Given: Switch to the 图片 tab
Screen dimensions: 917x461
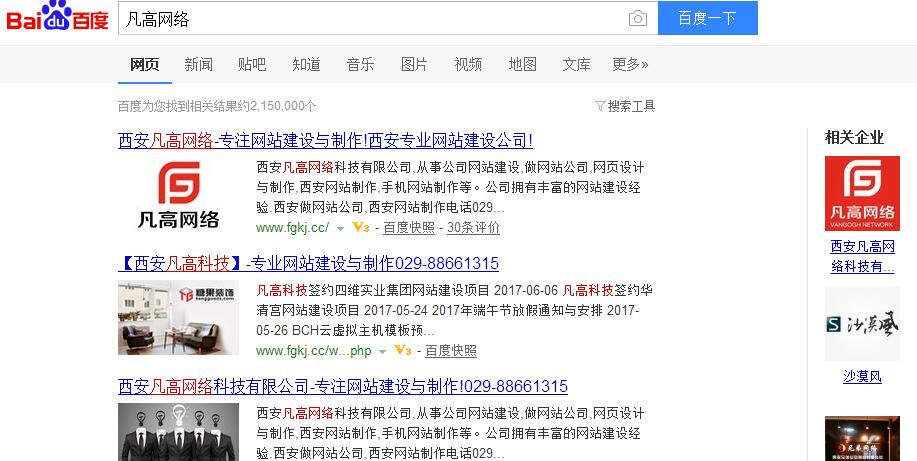Looking at the screenshot, I should tap(414, 65).
